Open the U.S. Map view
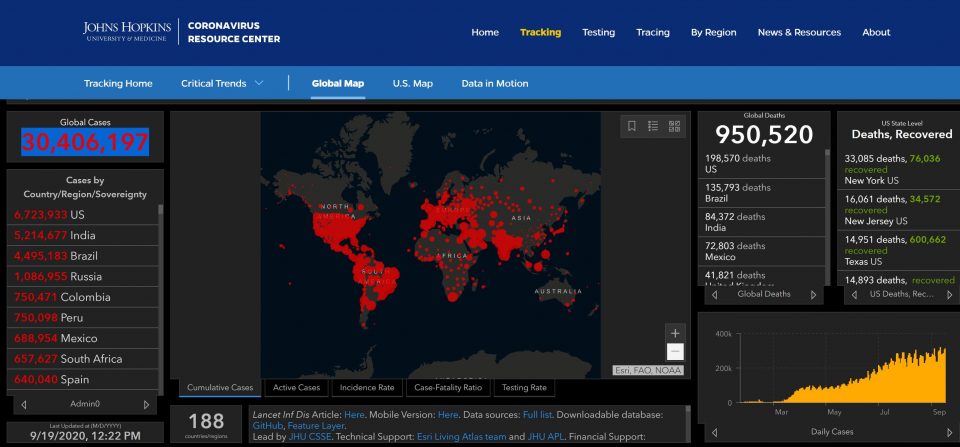960x447 pixels. [413, 83]
